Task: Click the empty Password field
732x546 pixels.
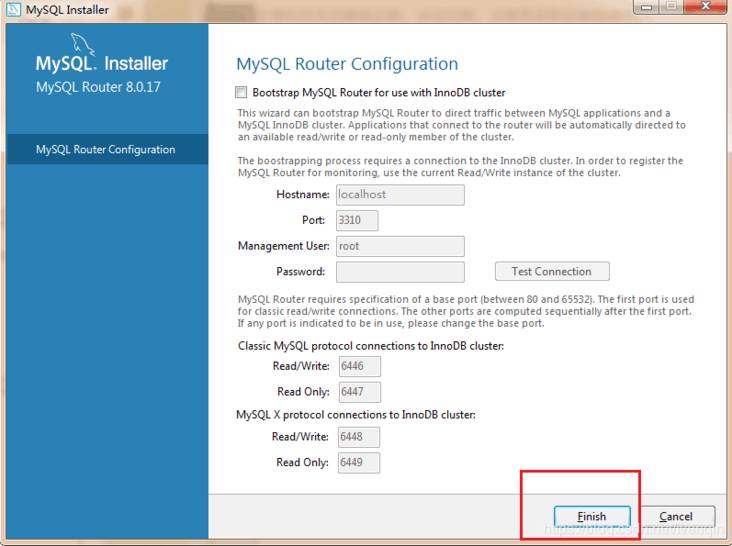Action: 400,272
